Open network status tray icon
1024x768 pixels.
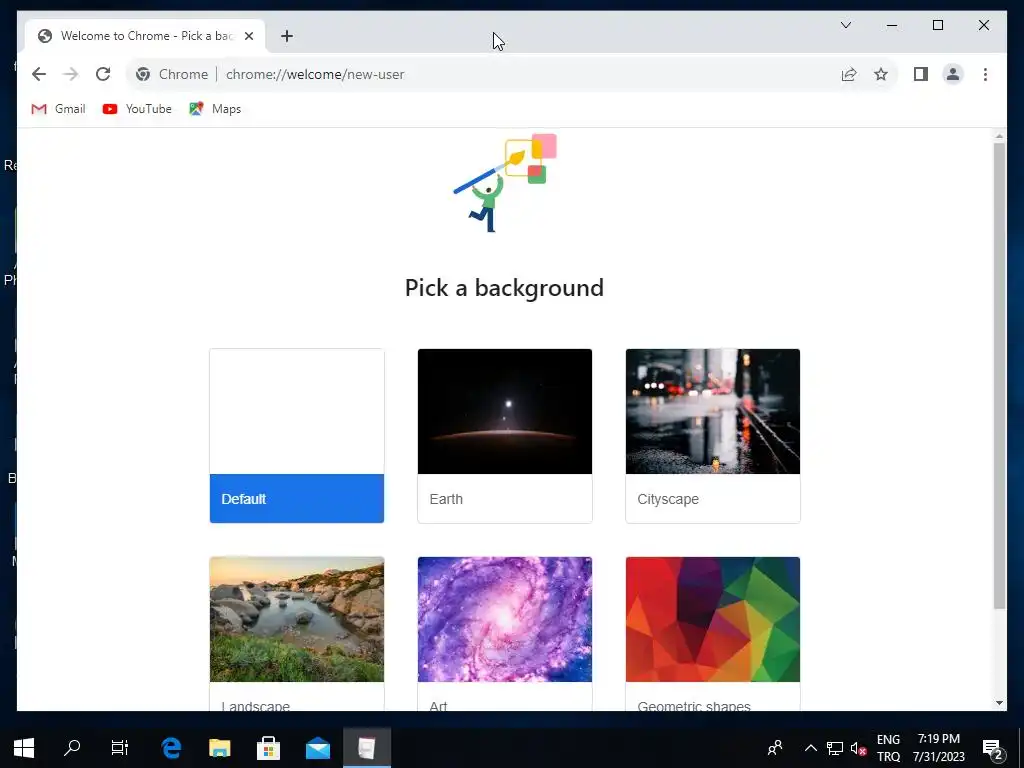(835, 748)
